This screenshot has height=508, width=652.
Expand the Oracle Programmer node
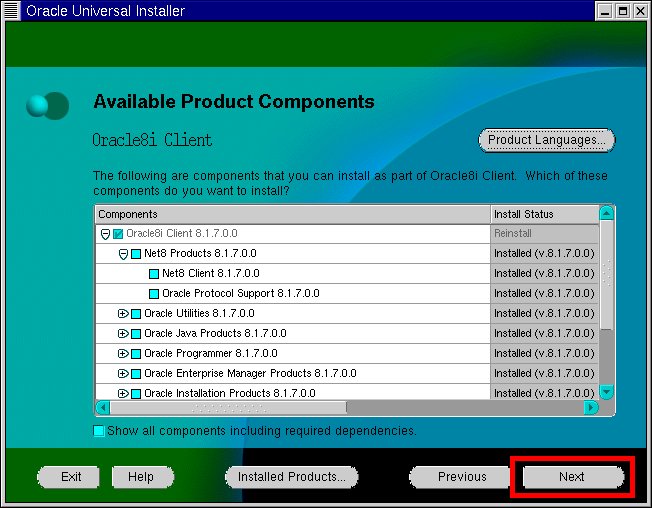[123, 354]
